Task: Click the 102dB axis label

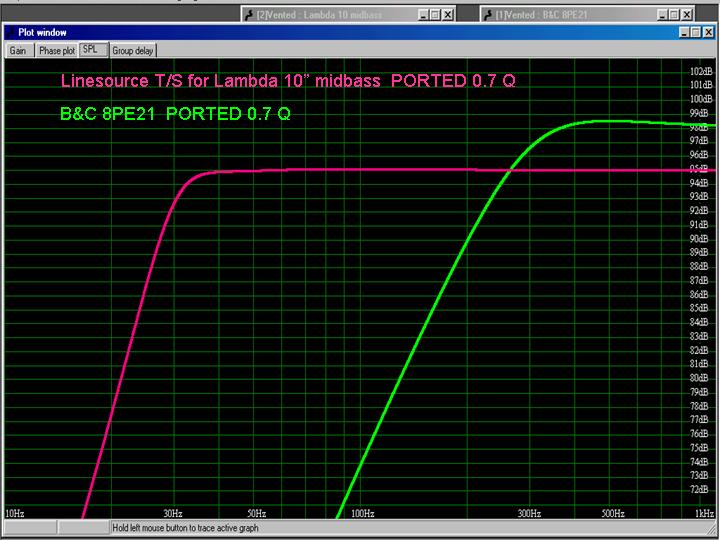Action: pos(702,72)
